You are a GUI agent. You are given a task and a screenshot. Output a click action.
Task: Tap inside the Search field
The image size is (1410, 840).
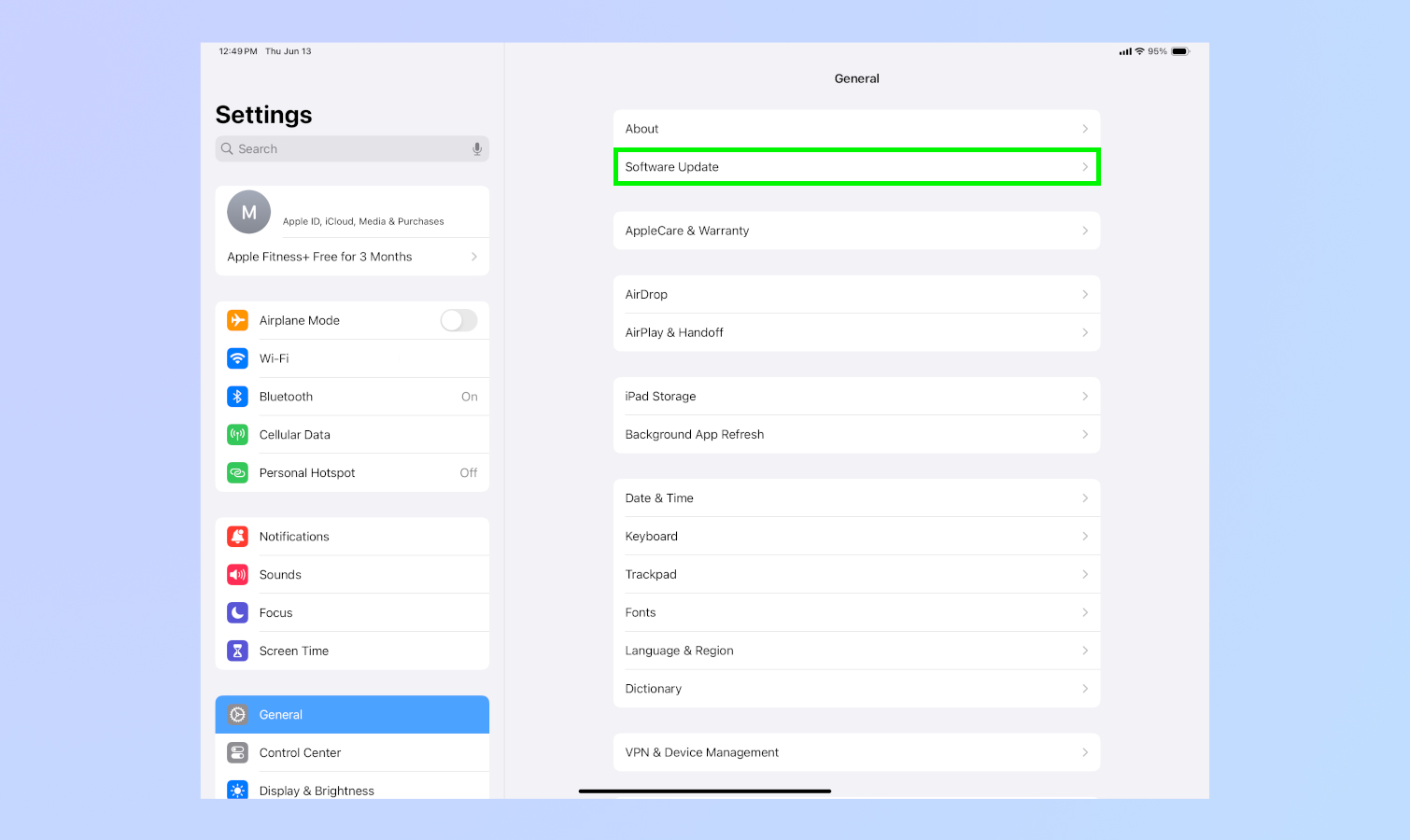(x=345, y=148)
